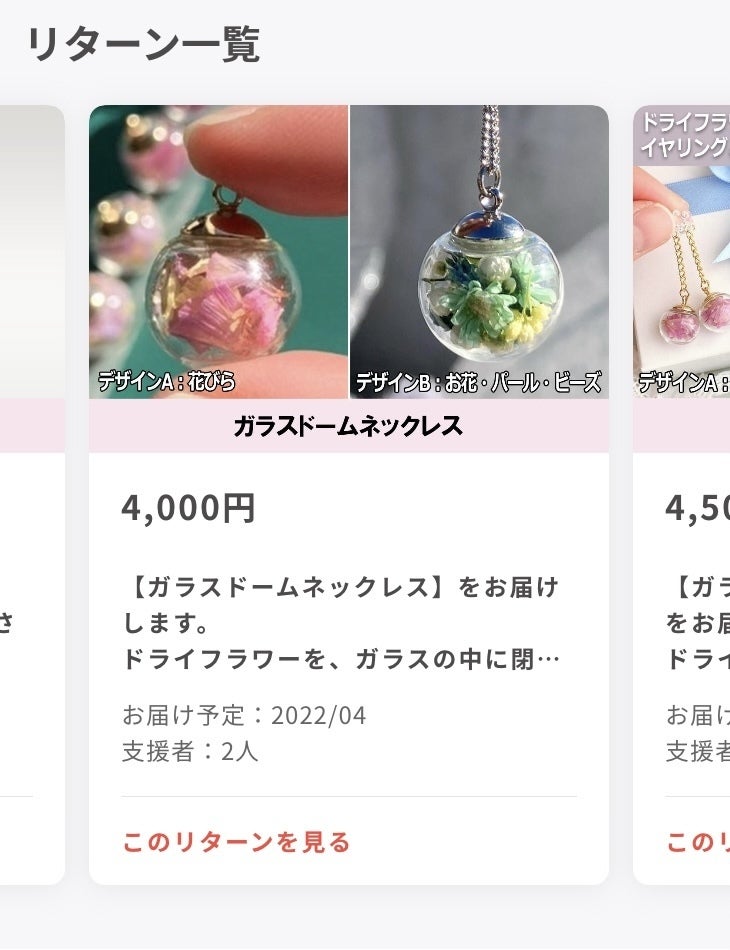The image size is (730, 950).
Task: Select the pink petals Design A necklace photo
Action: (x=219, y=251)
